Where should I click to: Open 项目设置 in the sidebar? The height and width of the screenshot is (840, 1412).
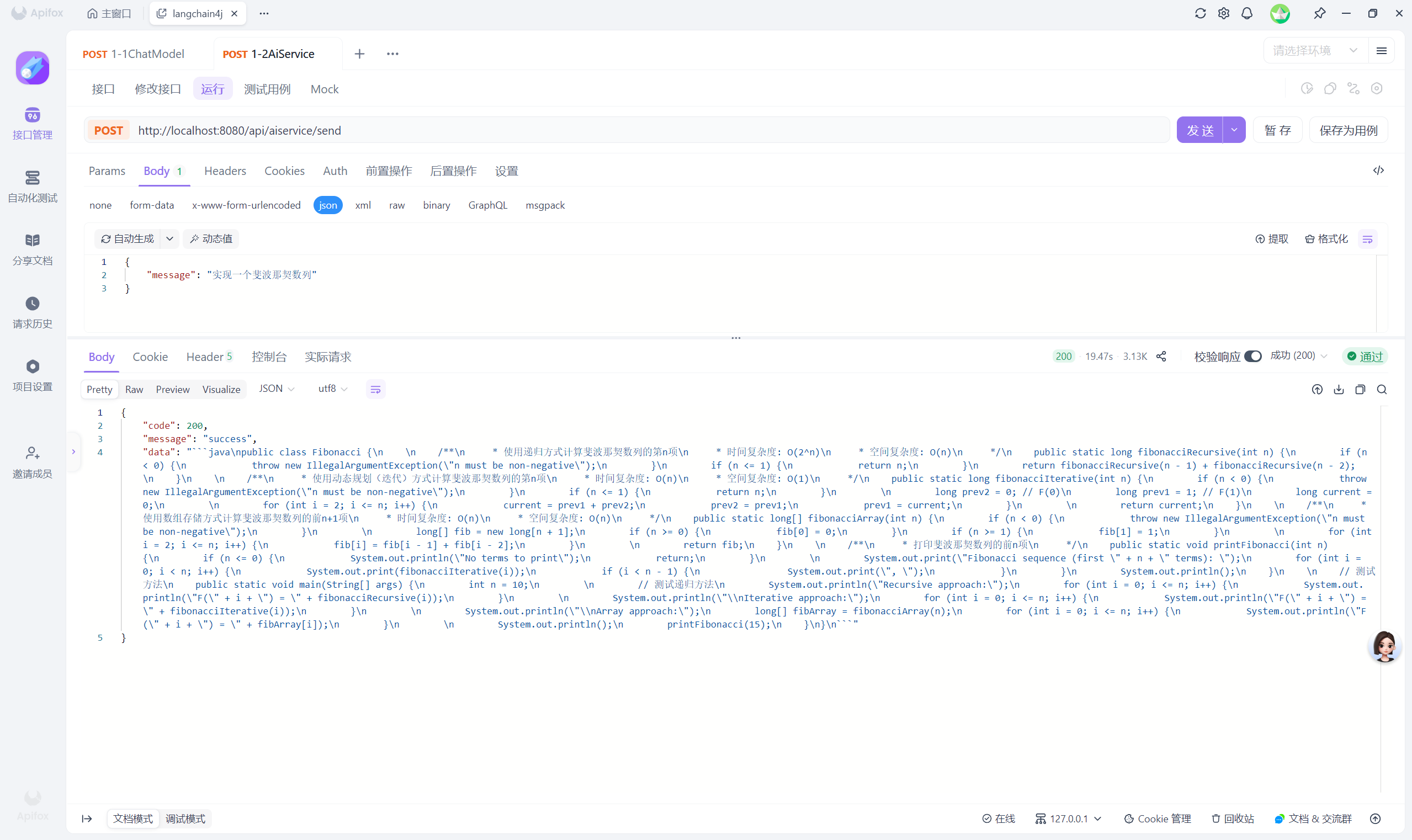pos(32,375)
